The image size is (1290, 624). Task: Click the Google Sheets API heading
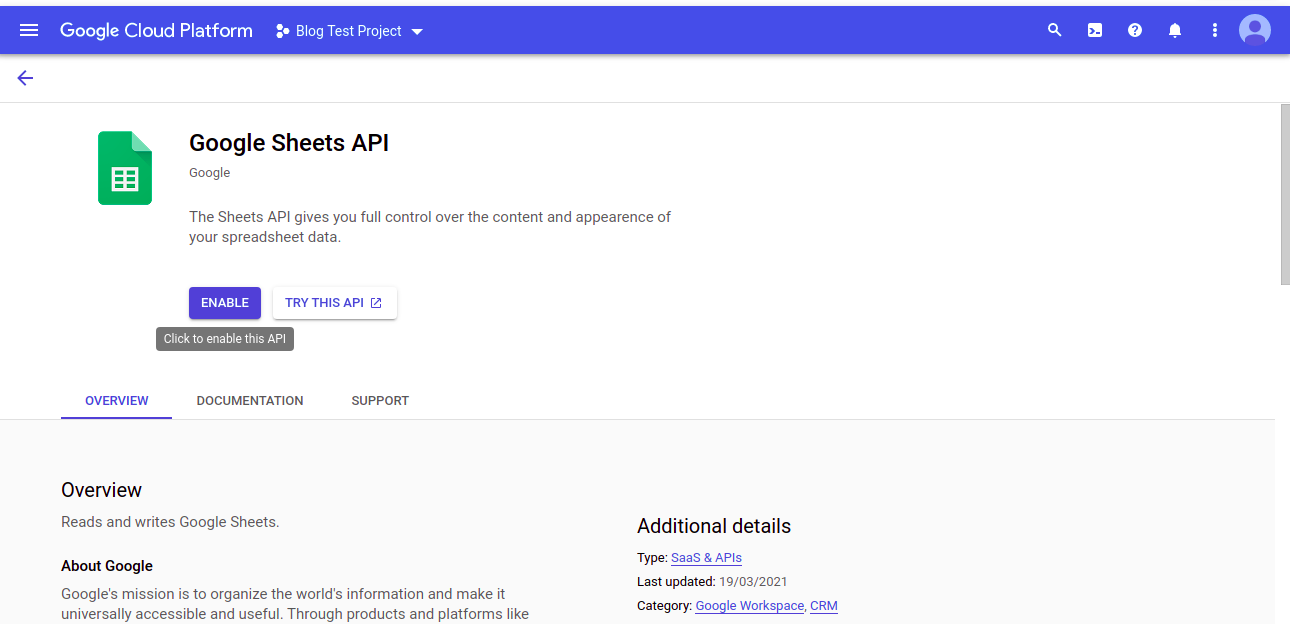click(289, 143)
